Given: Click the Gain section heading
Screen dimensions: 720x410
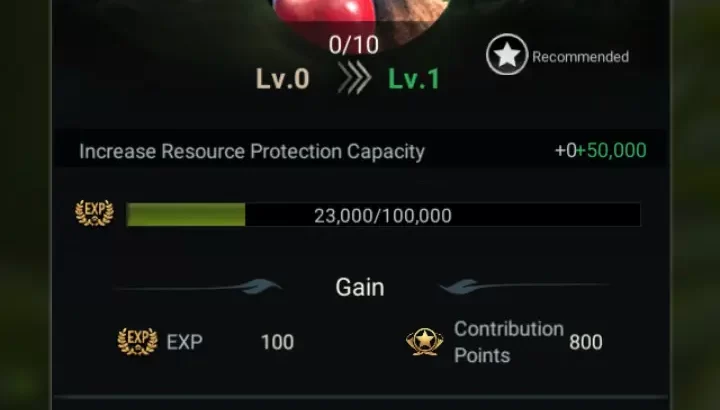Looking at the screenshot, I should tap(360, 287).
